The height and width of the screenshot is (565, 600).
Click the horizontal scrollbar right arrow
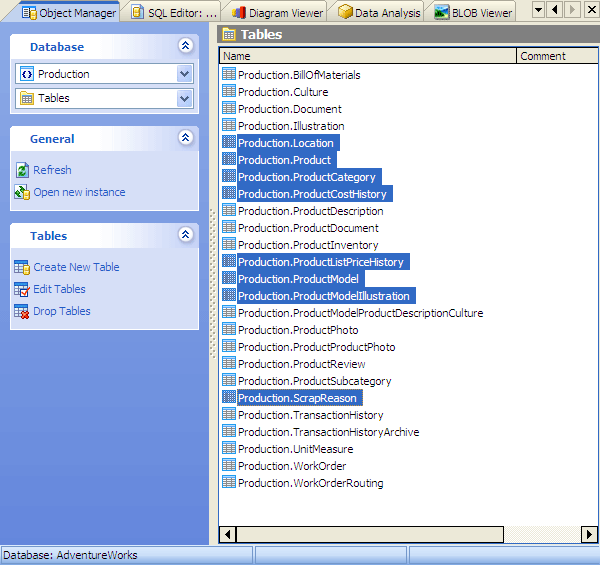[x=589, y=534]
